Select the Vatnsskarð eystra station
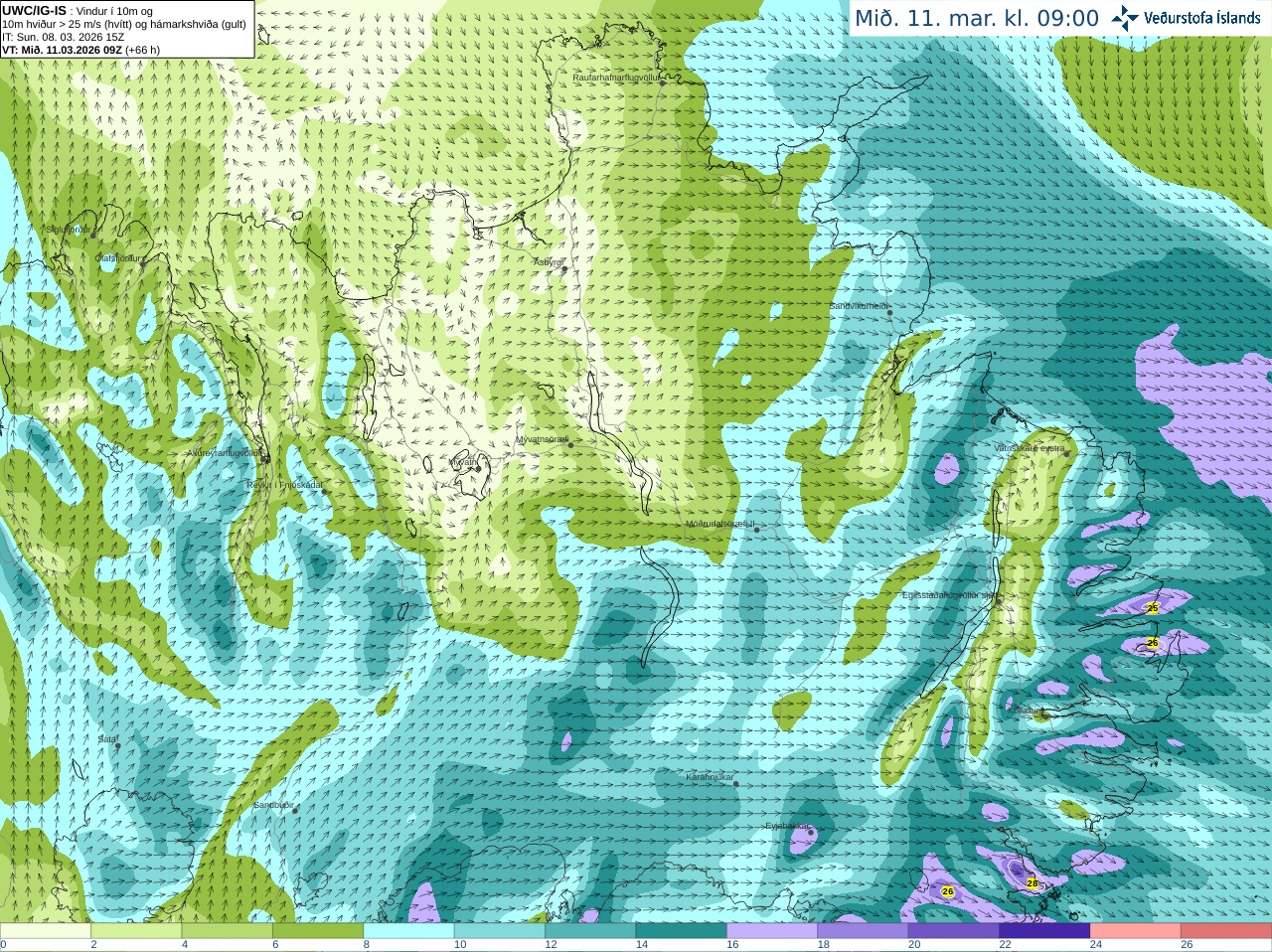The height and width of the screenshot is (952, 1272). pyautogui.click(x=1067, y=454)
